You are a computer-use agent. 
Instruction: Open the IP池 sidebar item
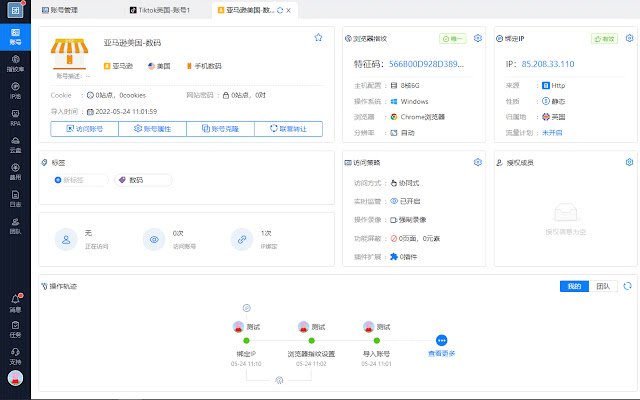[15, 91]
